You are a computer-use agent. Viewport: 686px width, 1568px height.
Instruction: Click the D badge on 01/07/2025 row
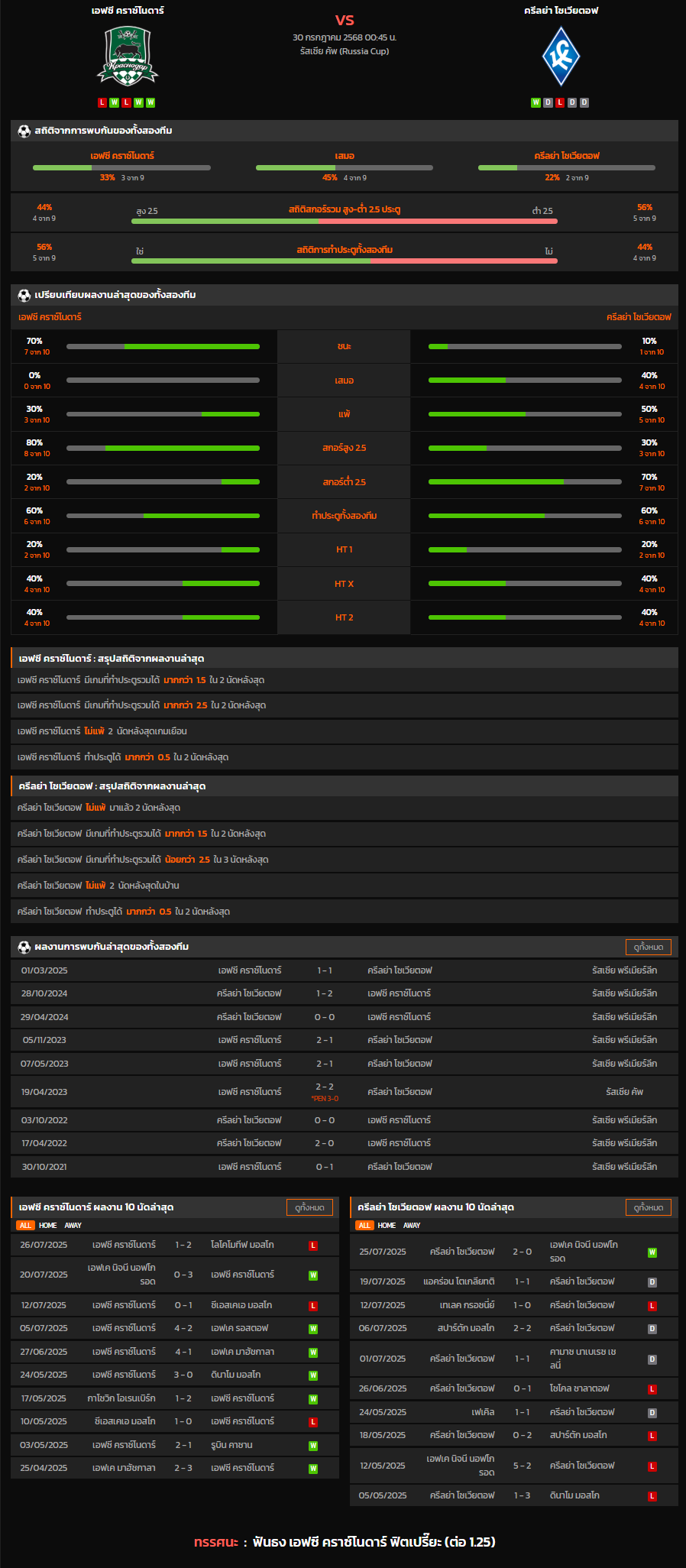point(652,1359)
